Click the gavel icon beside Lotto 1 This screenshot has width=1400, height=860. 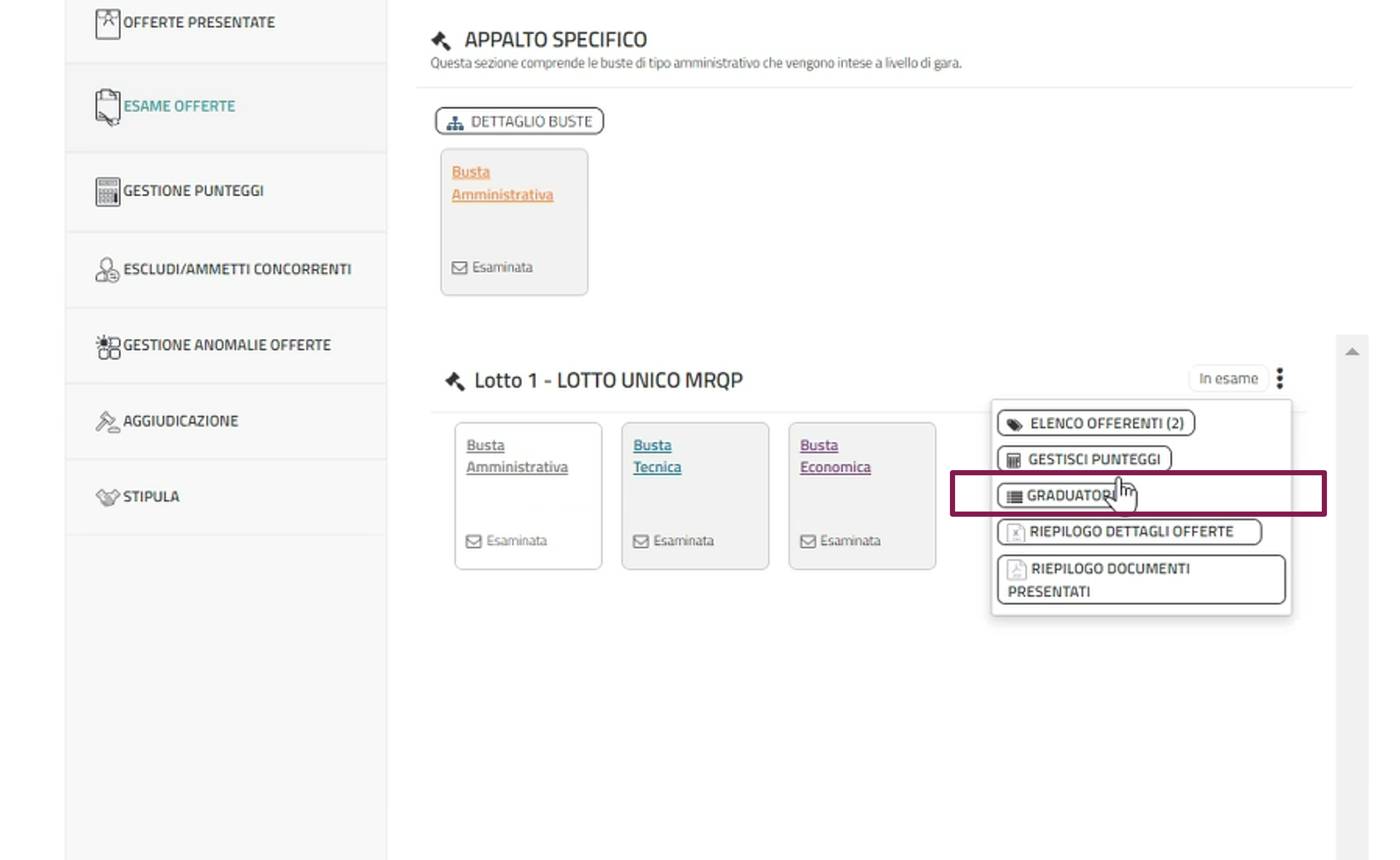pos(455,381)
